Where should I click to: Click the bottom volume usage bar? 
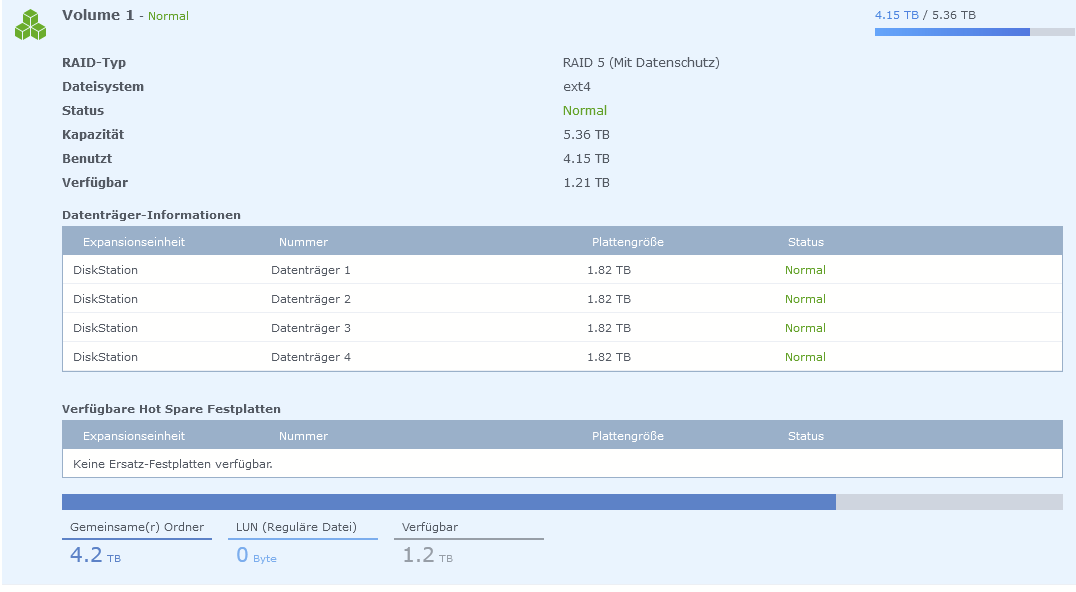click(x=562, y=501)
